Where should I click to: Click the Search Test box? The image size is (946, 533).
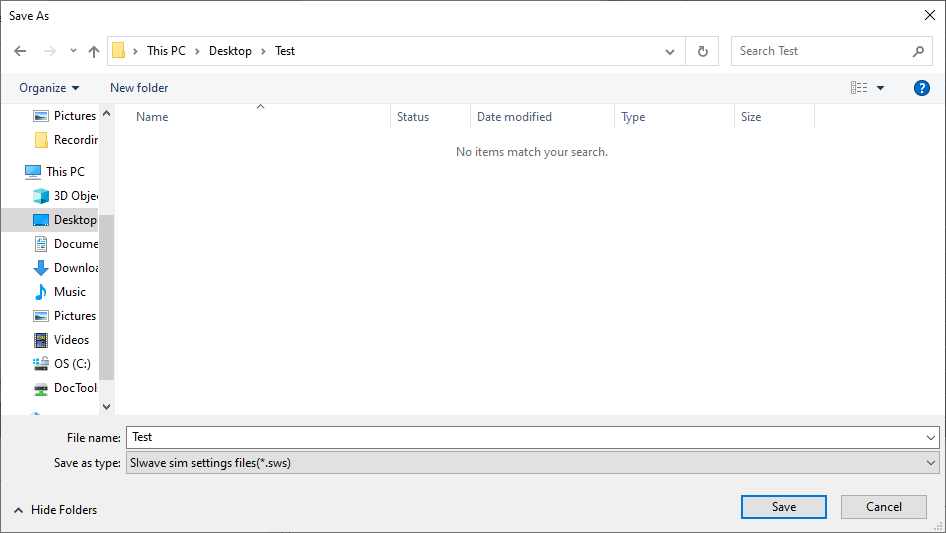822,51
